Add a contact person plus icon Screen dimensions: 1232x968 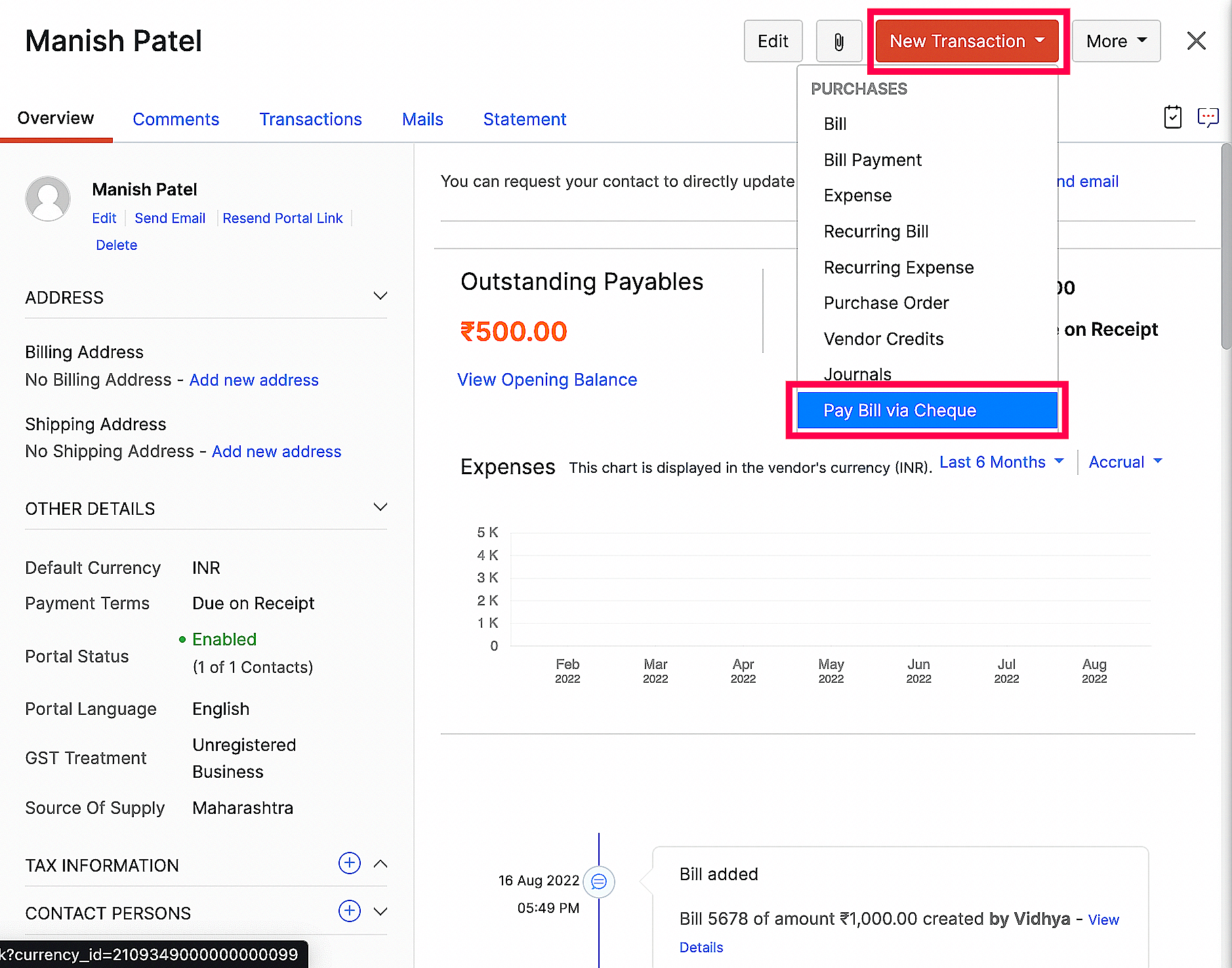coord(349,911)
